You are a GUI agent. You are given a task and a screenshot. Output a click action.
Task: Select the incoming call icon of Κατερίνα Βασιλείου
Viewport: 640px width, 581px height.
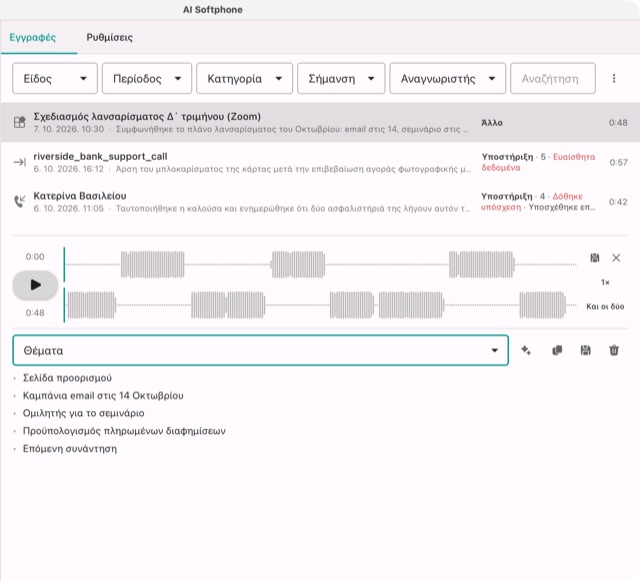[20, 201]
